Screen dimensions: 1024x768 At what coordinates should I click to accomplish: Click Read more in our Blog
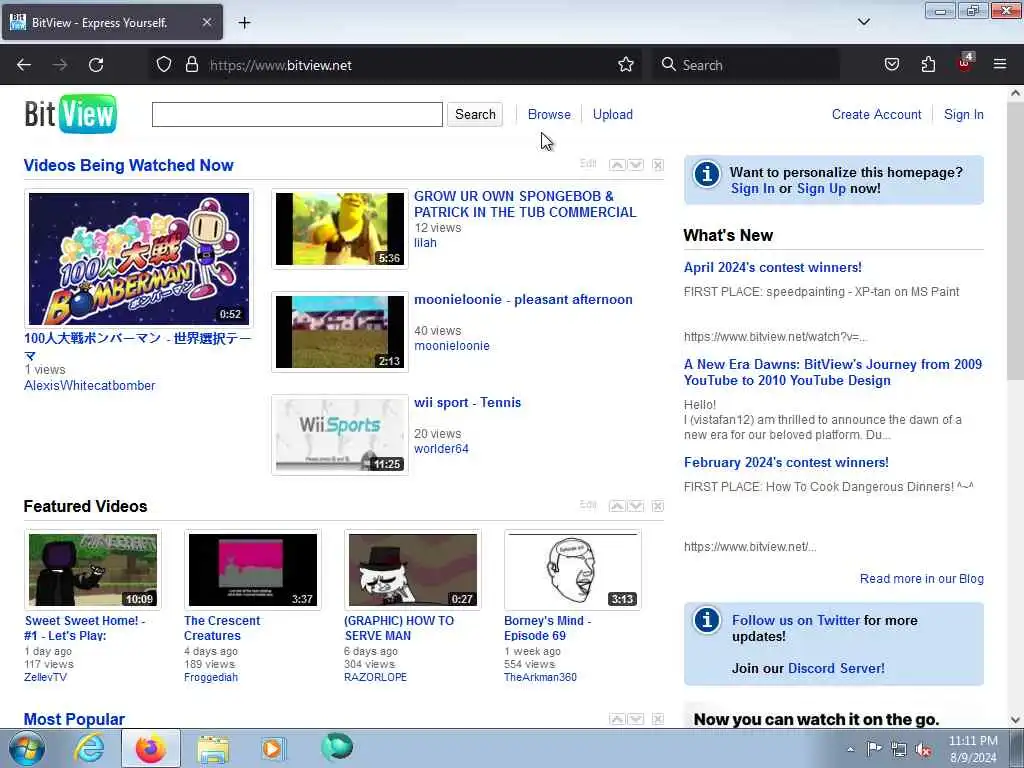coord(921,579)
